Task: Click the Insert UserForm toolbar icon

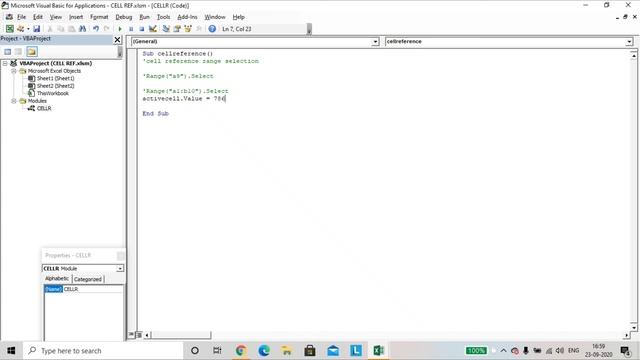Action: point(20,29)
